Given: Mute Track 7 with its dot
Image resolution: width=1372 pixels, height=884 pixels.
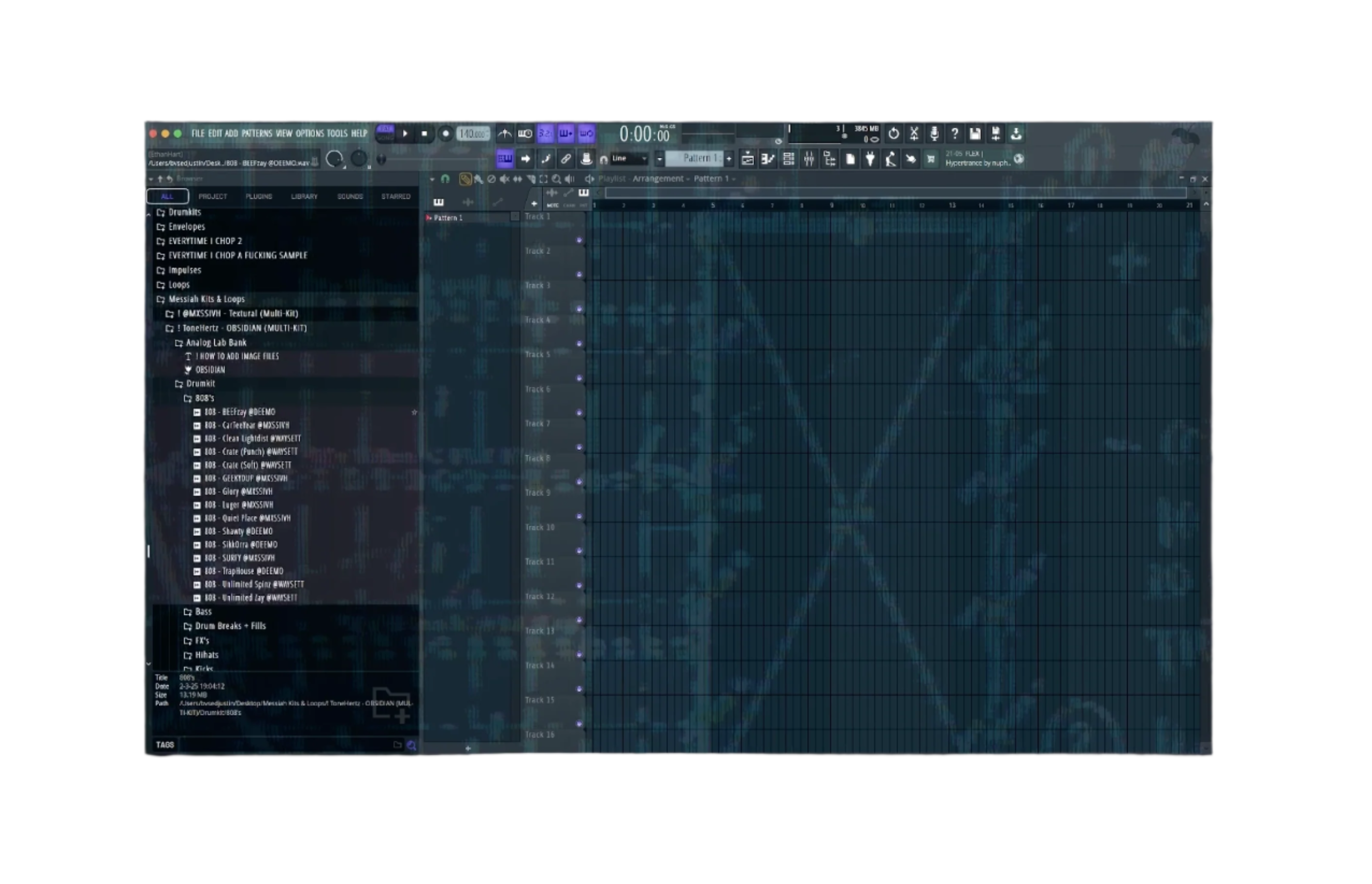Looking at the screenshot, I should (579, 447).
